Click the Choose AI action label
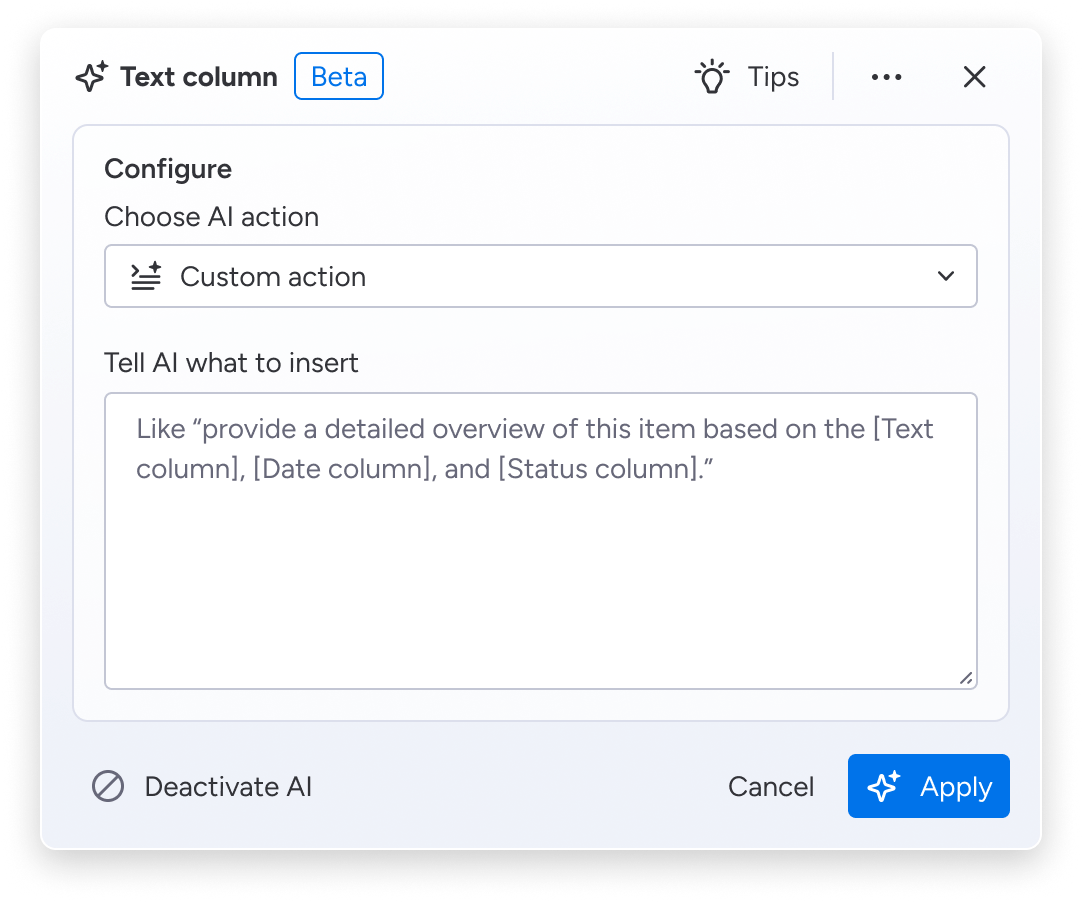The width and height of the screenshot is (1082, 902). click(x=211, y=217)
